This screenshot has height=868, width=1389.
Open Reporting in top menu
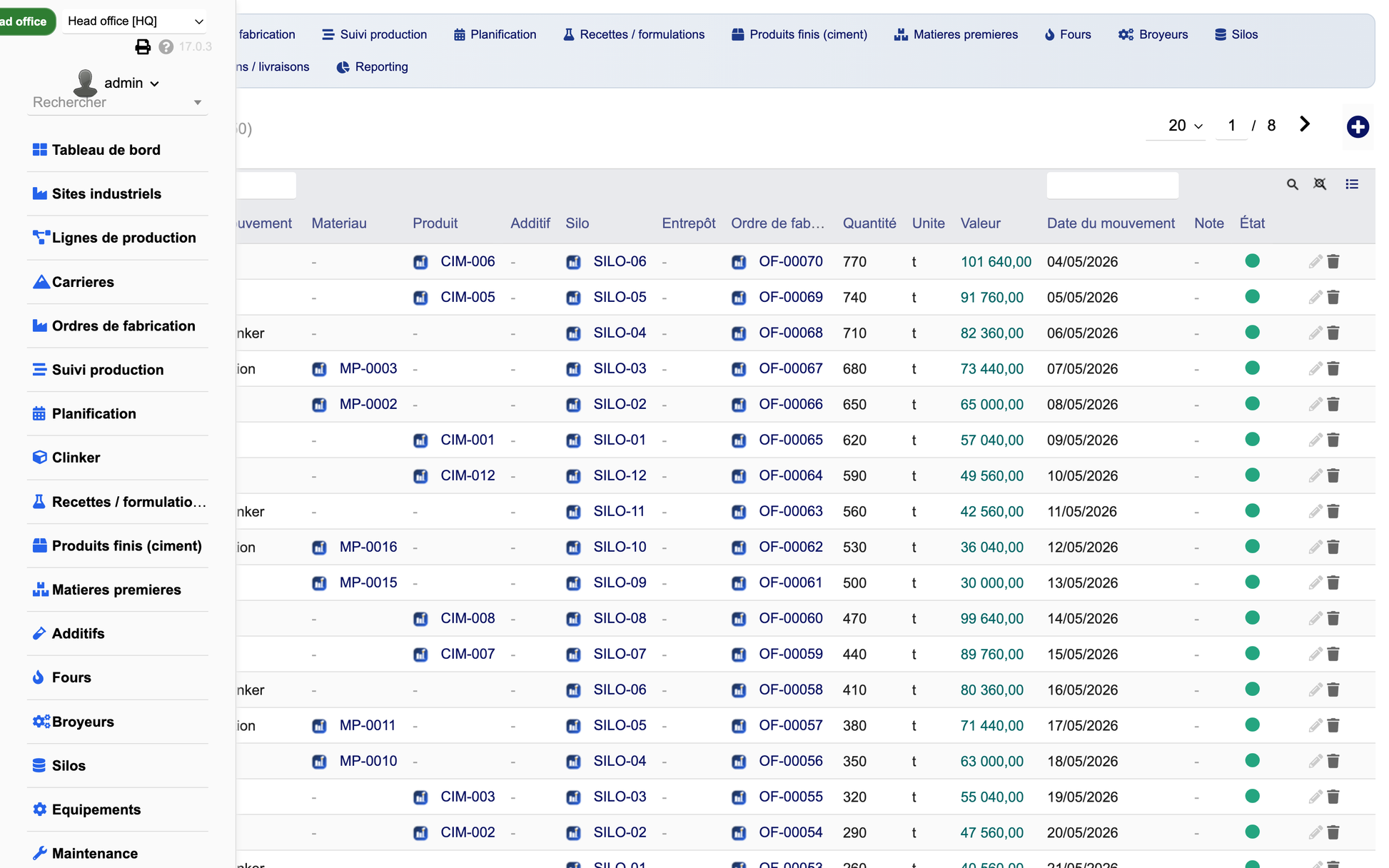[x=372, y=67]
